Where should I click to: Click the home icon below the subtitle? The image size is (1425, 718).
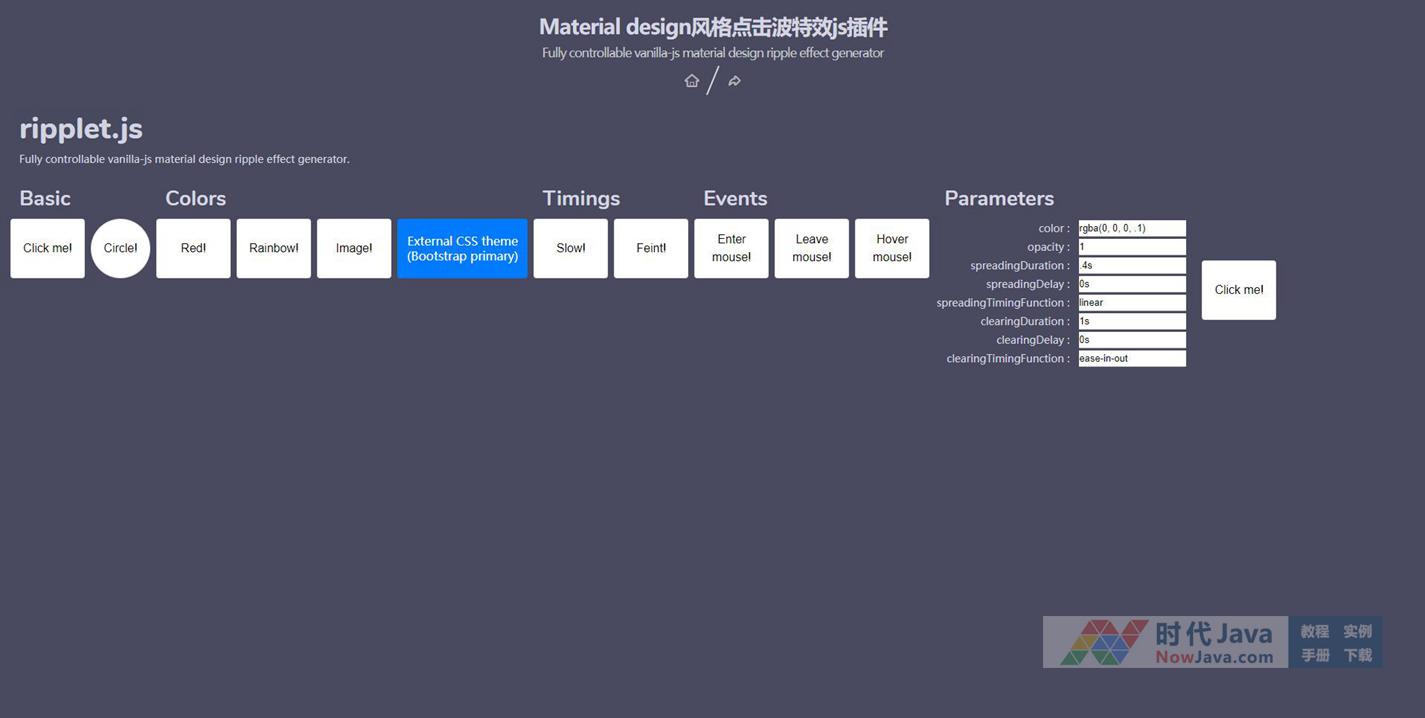[691, 81]
